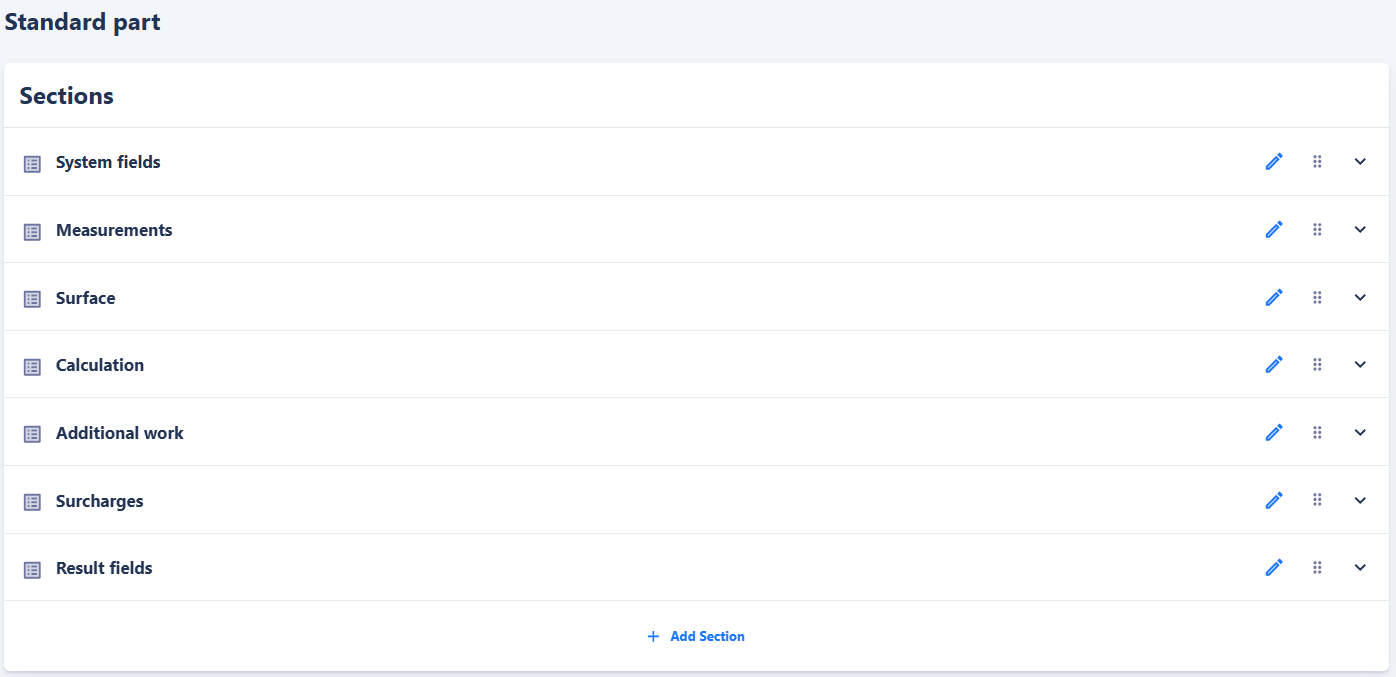Click the drag handle for System fields
Screen dimensions: 1396x677
(1317, 162)
